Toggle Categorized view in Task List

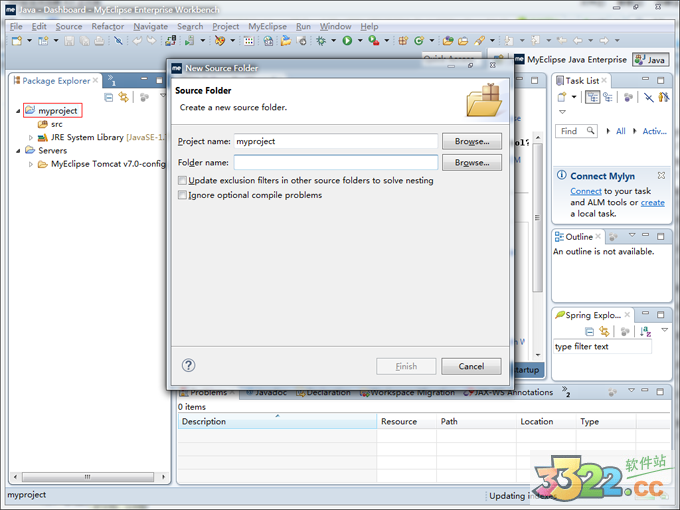pyautogui.click(x=592, y=97)
